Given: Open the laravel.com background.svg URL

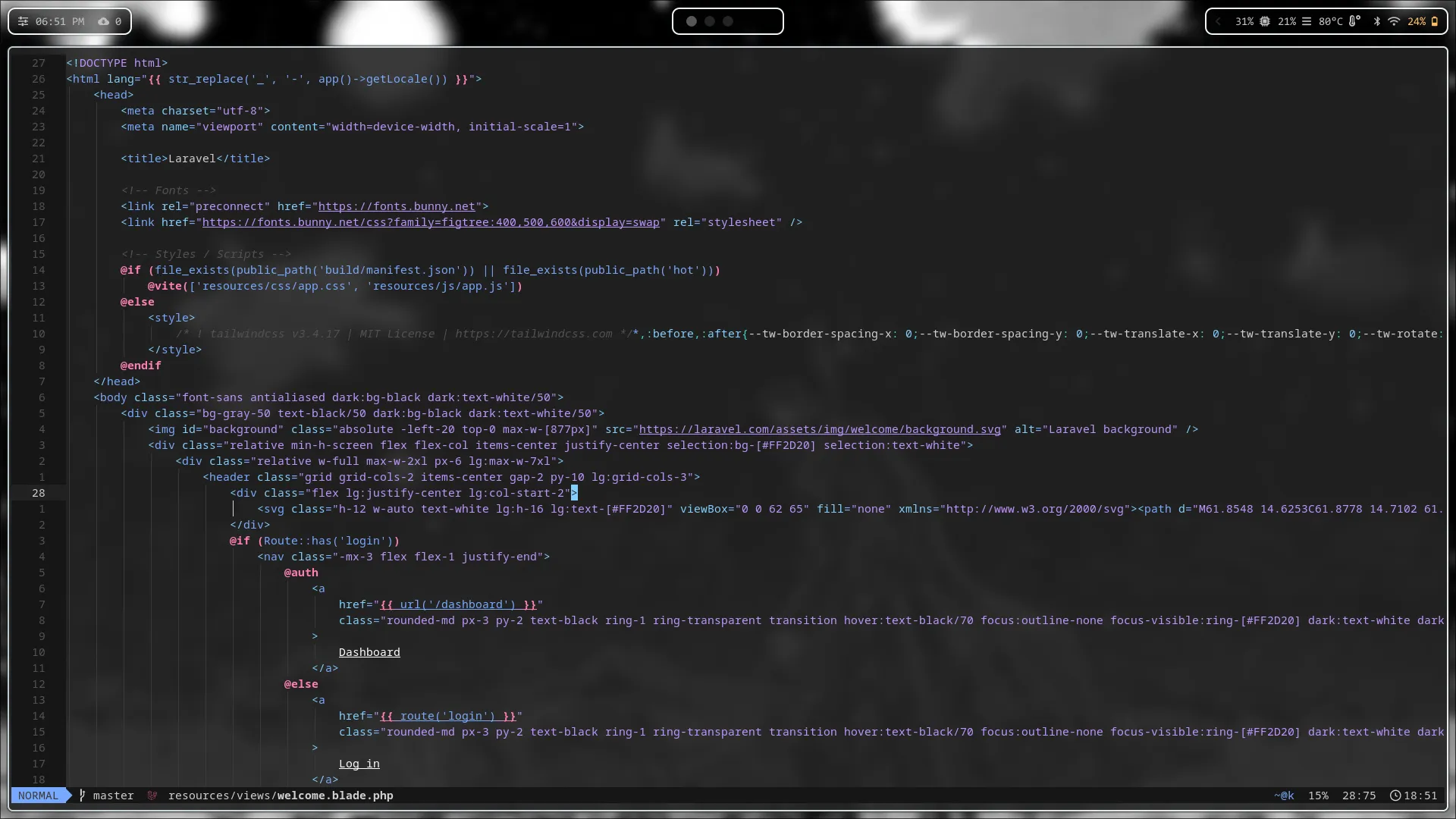Looking at the screenshot, I should pos(819,429).
